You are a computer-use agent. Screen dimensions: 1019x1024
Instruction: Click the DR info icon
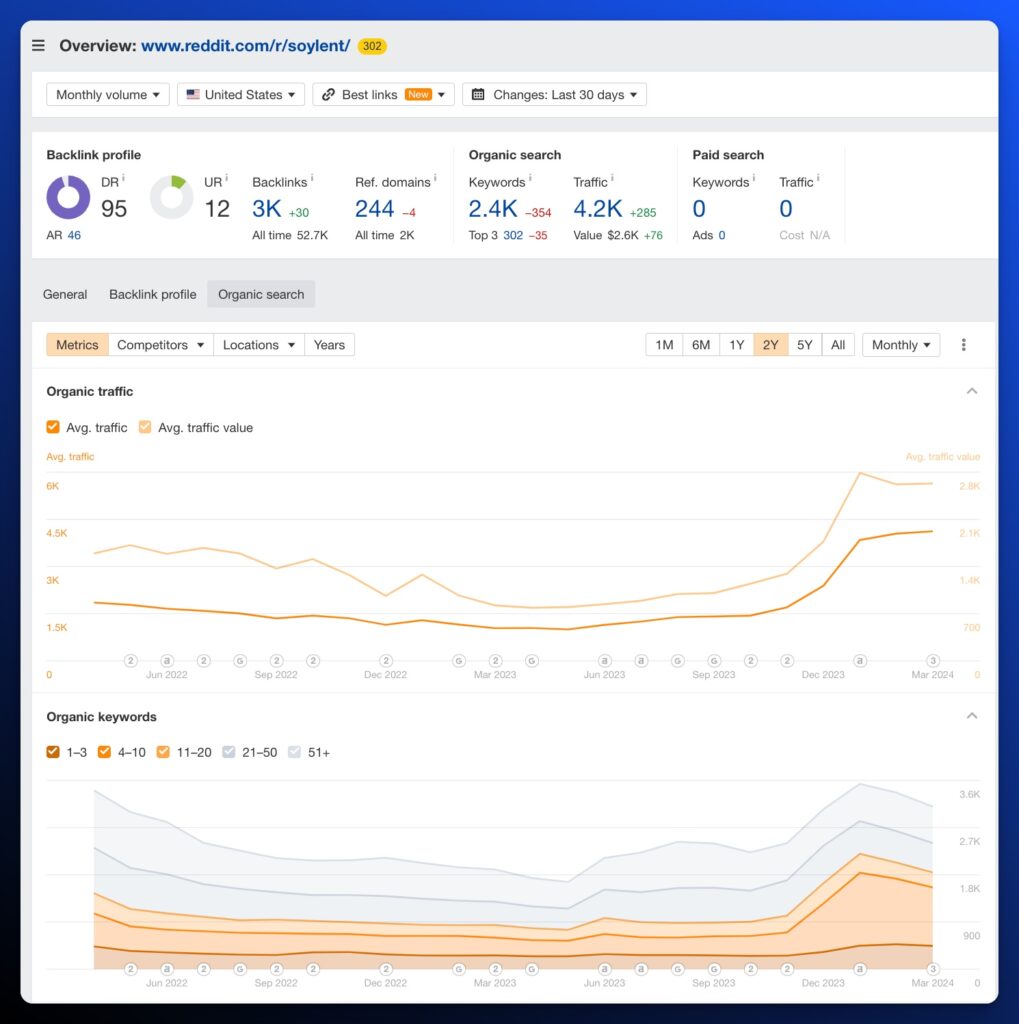(123, 178)
